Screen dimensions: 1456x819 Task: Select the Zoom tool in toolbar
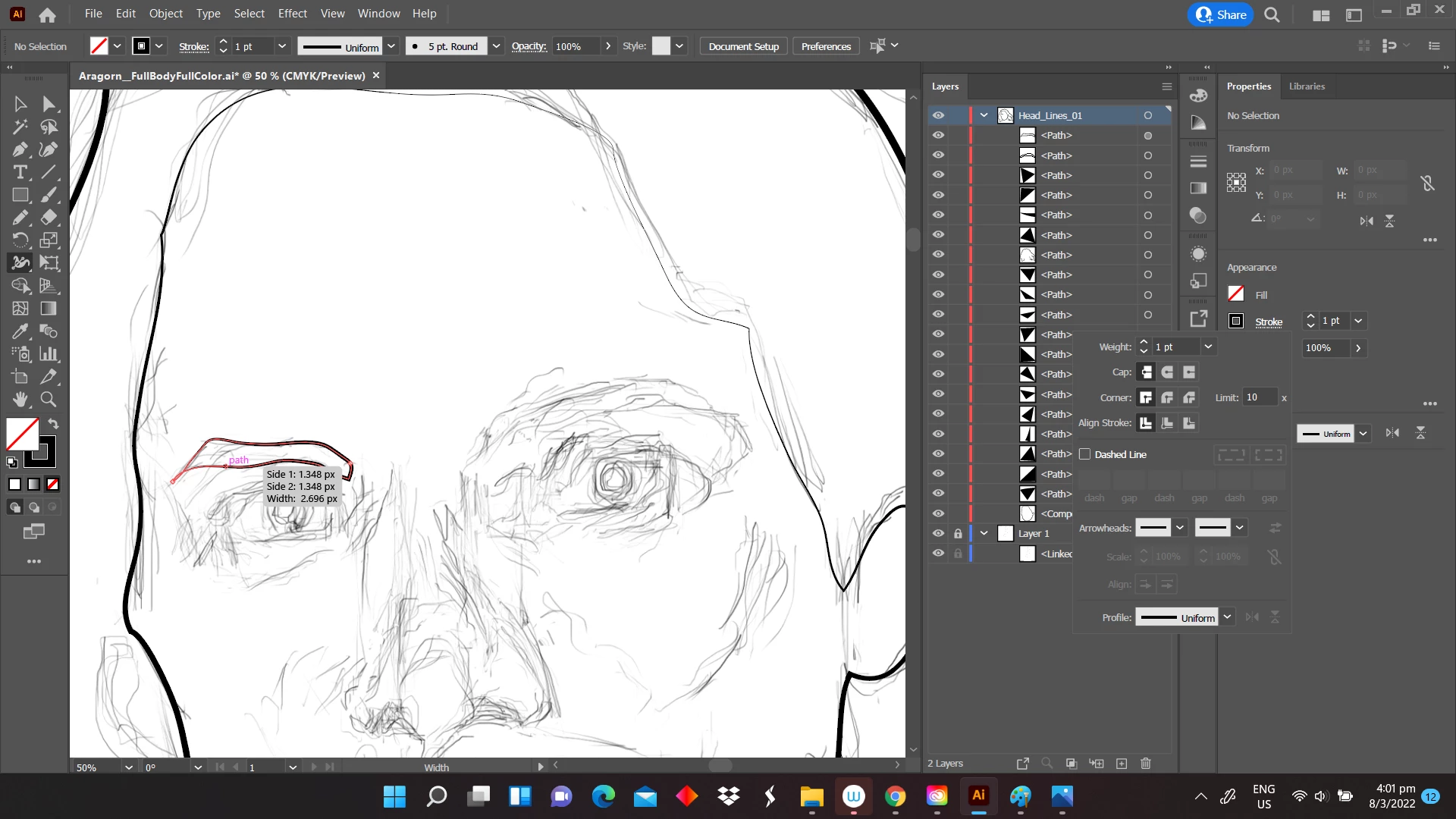(x=49, y=399)
